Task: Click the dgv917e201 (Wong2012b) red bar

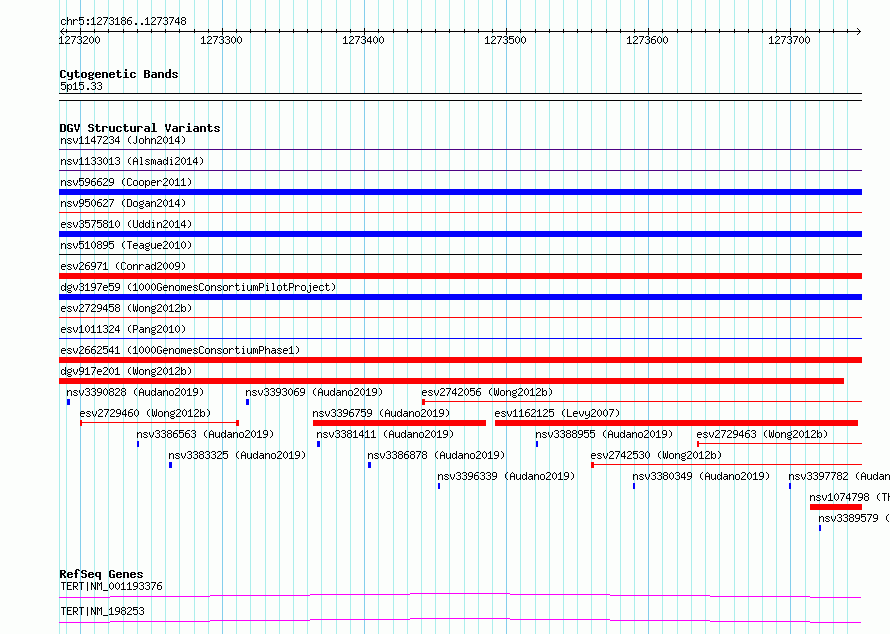Action: coord(451,381)
